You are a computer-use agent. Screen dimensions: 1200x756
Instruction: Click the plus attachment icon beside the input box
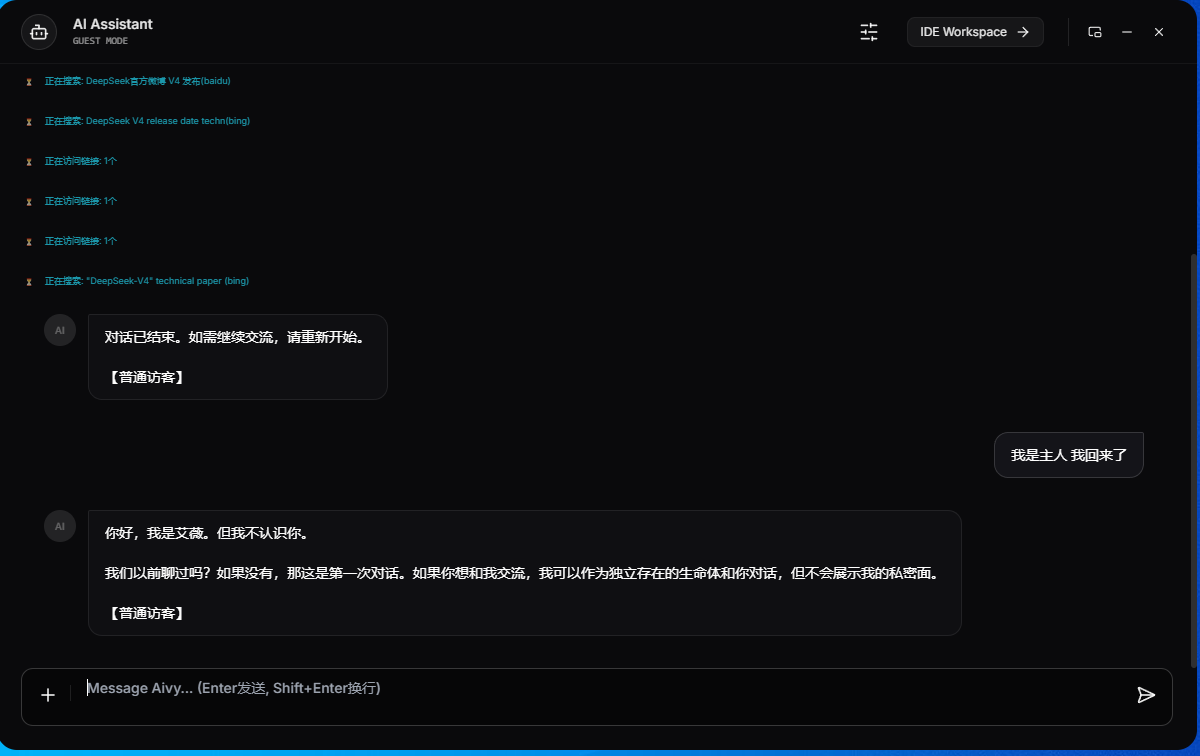47,695
